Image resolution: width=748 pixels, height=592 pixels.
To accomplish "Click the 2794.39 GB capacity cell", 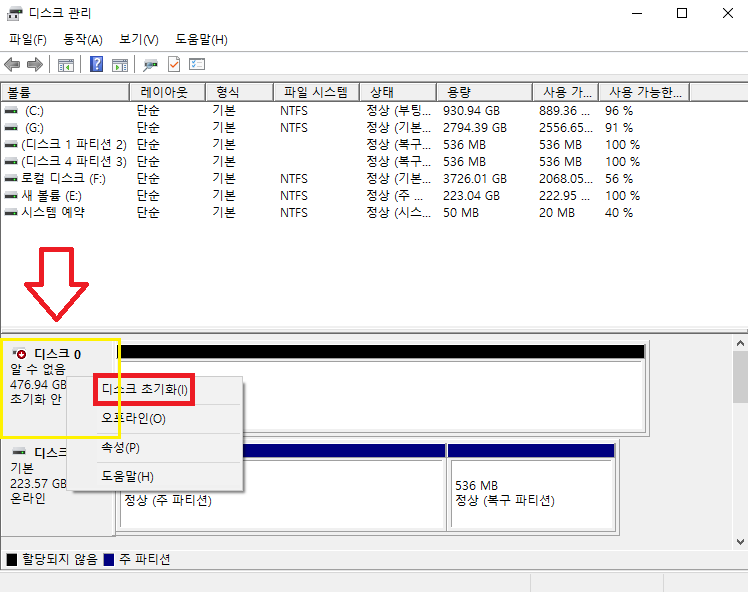I will (475, 128).
